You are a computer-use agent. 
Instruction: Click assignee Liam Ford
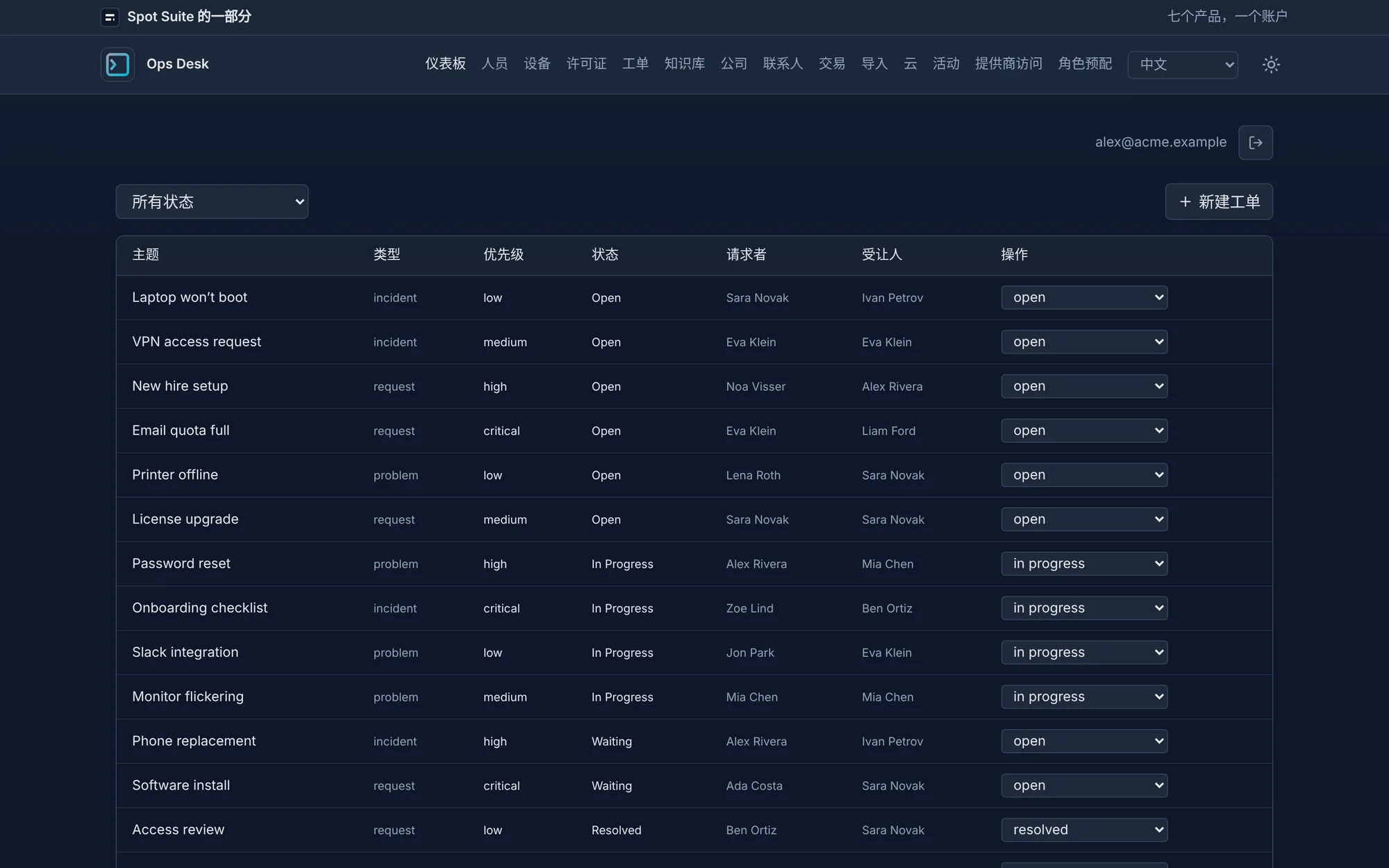[x=889, y=431]
